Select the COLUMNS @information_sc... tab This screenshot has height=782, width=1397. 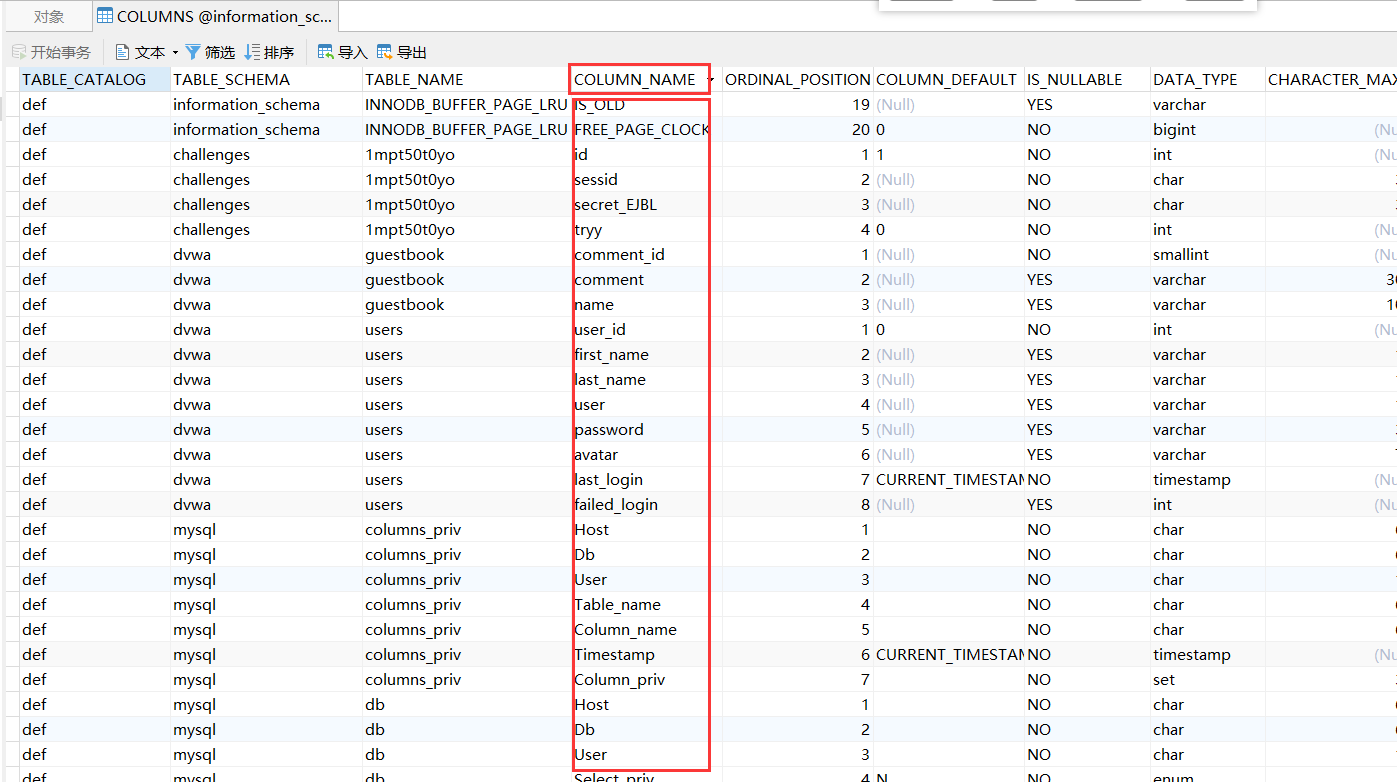tap(214, 17)
